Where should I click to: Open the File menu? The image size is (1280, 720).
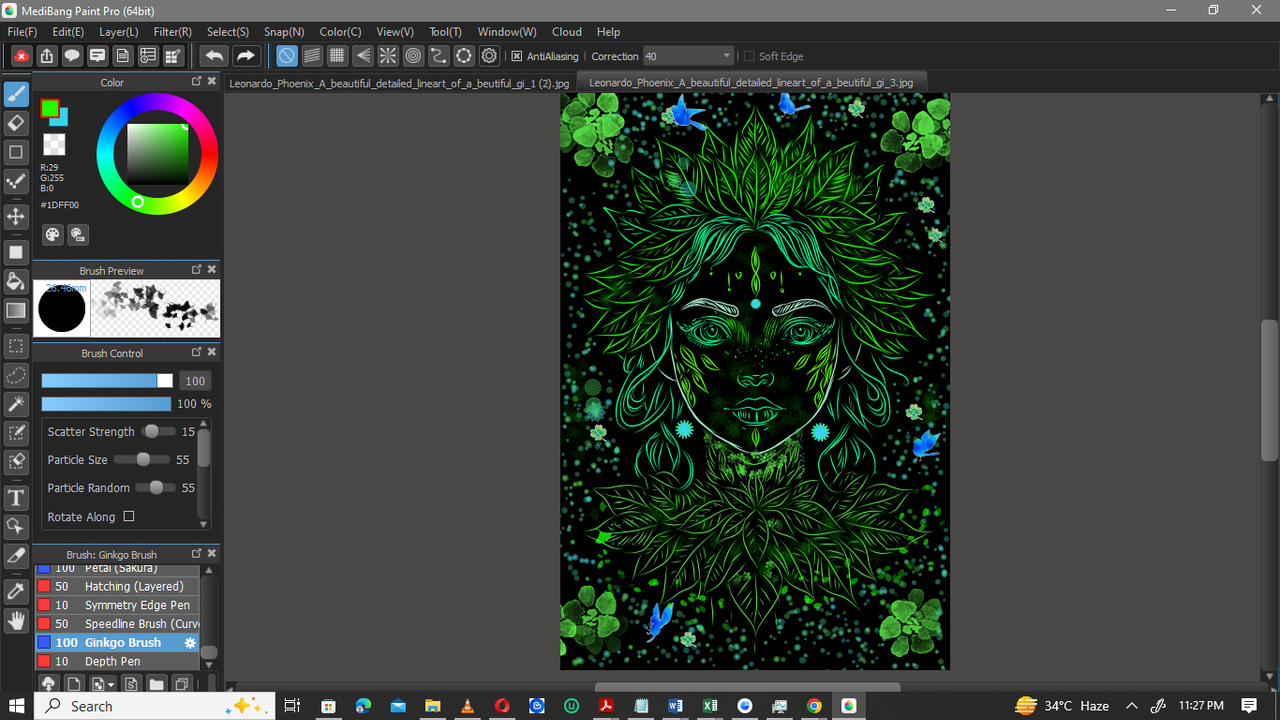pos(22,32)
